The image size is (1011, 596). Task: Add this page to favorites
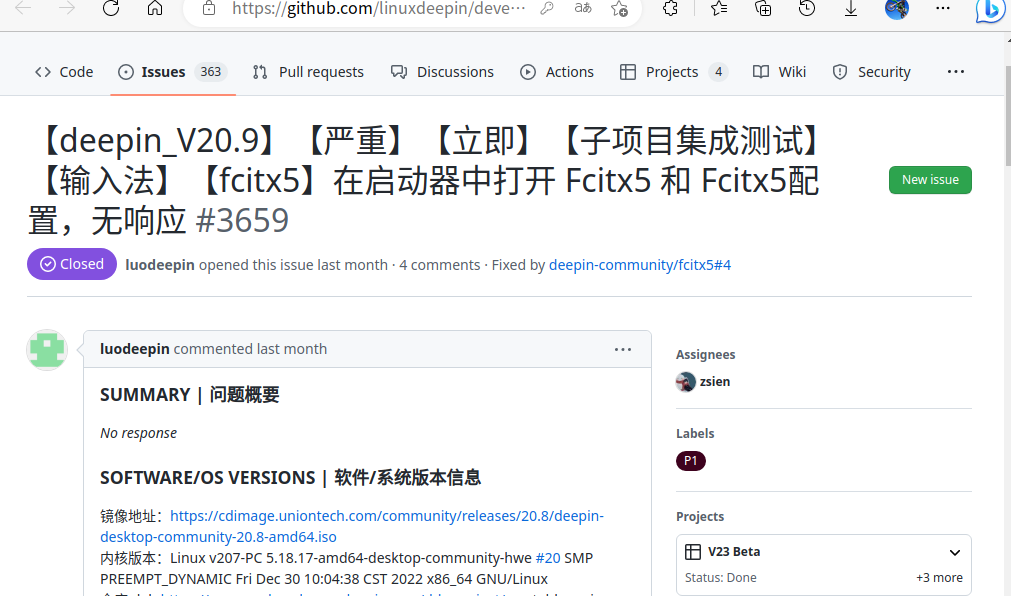click(x=619, y=11)
